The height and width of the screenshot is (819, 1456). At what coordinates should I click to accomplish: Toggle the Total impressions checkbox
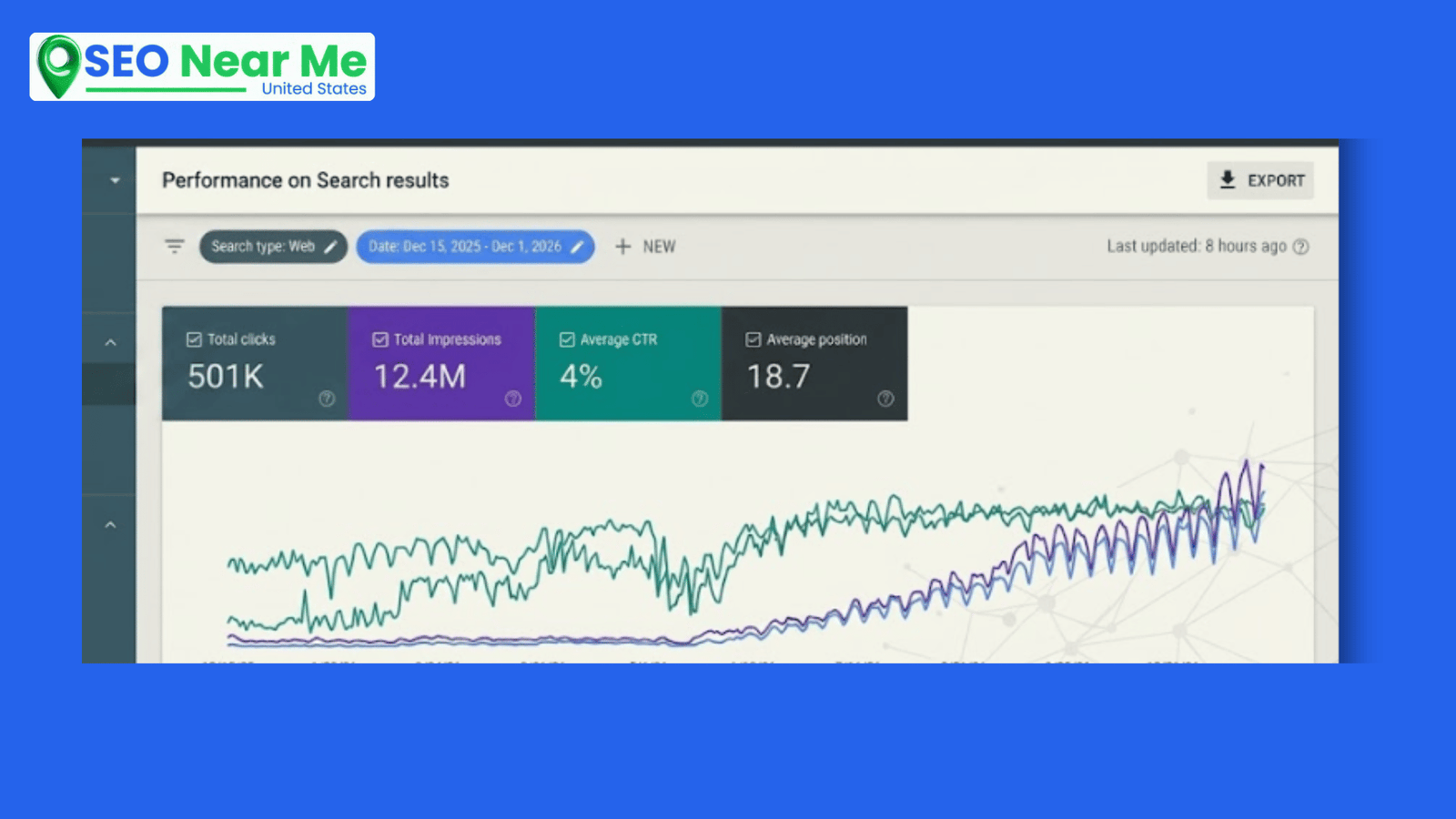coord(380,339)
